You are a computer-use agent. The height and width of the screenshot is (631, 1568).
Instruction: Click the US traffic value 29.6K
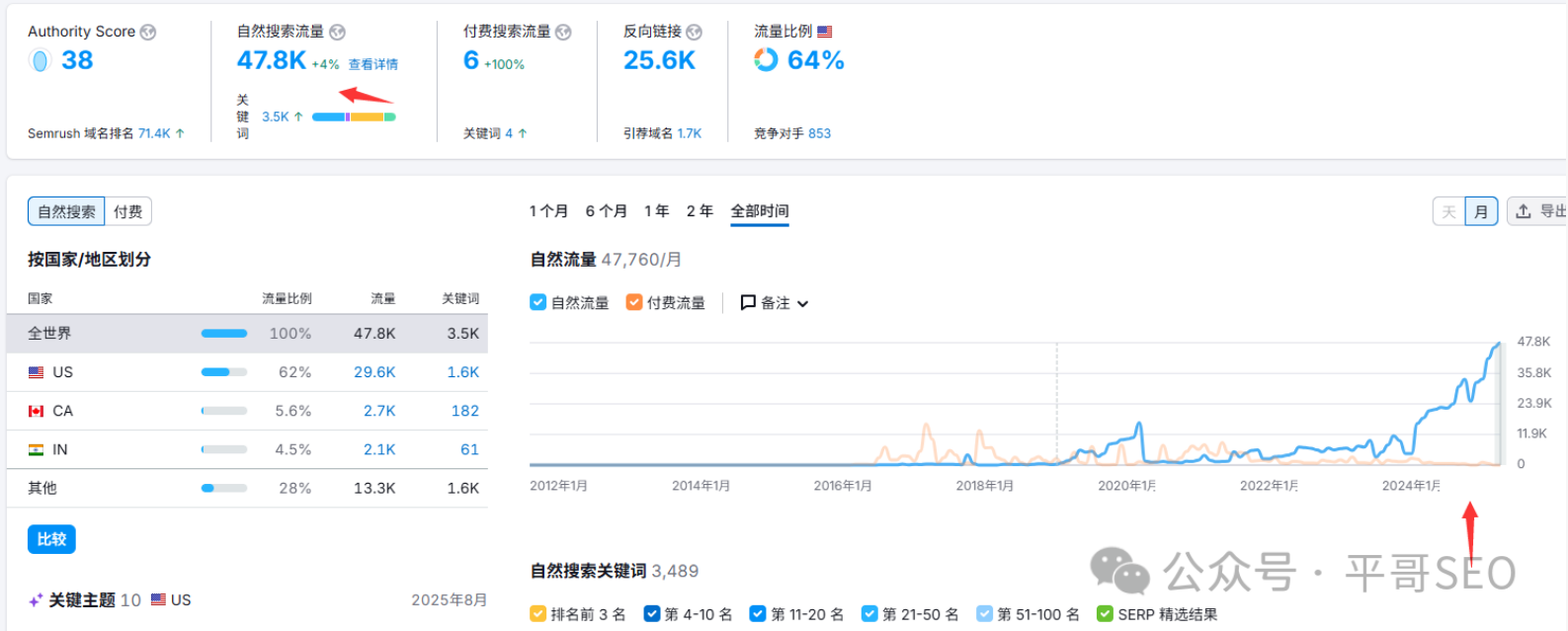pyautogui.click(x=374, y=372)
